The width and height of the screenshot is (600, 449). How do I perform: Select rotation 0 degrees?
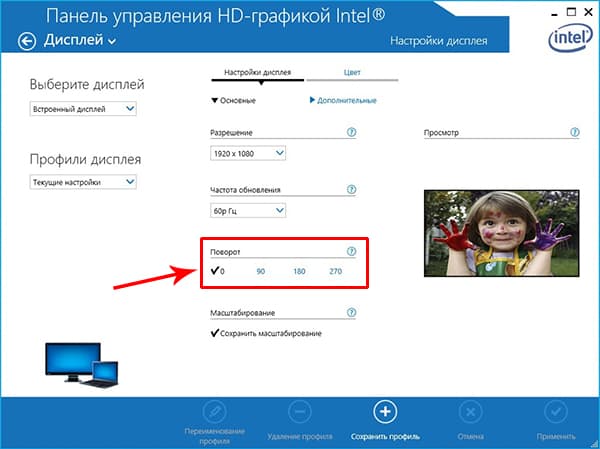218,271
